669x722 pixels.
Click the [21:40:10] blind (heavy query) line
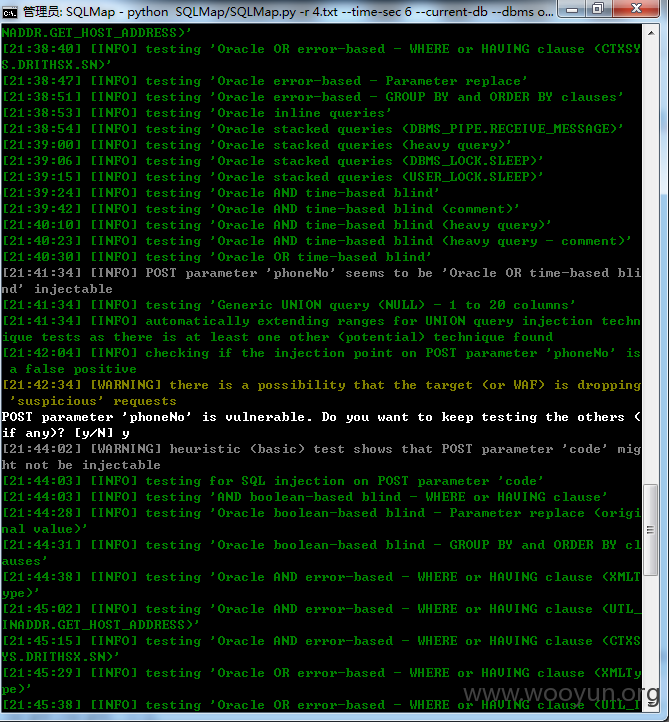point(276,225)
